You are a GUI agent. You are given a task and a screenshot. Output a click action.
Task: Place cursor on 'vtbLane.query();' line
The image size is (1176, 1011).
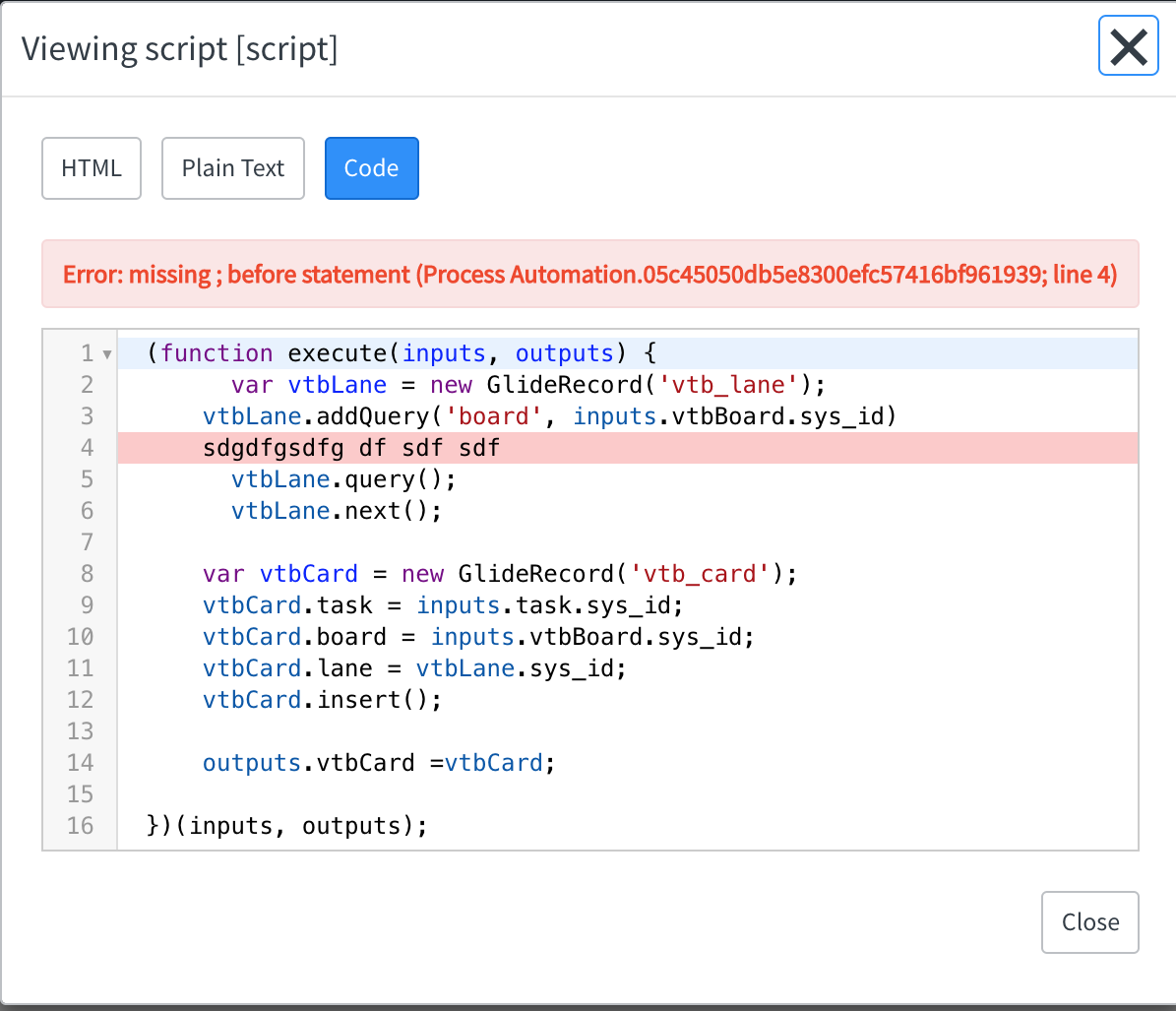(628, 479)
